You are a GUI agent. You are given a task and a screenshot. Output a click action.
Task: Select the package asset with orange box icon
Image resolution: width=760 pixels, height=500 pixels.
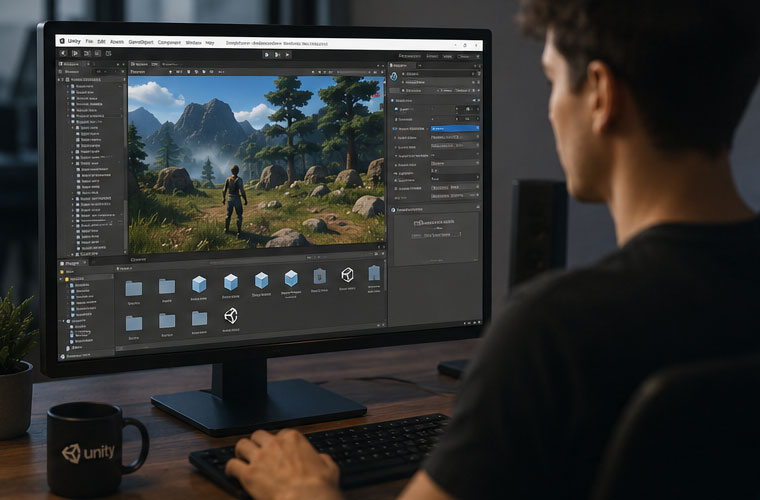(319, 276)
